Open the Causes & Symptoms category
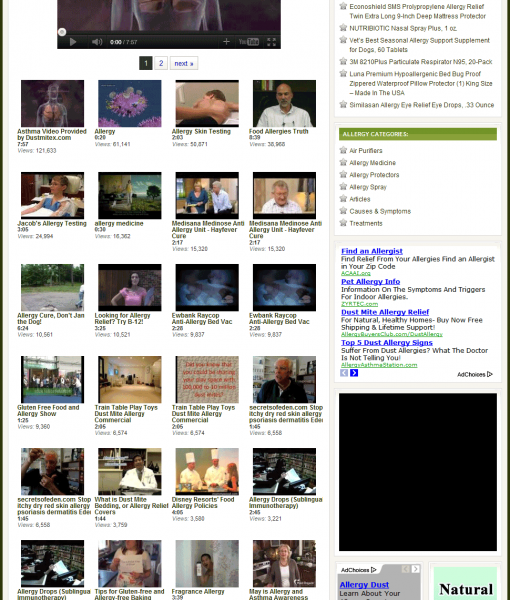The height and width of the screenshot is (600, 510). click(x=380, y=211)
